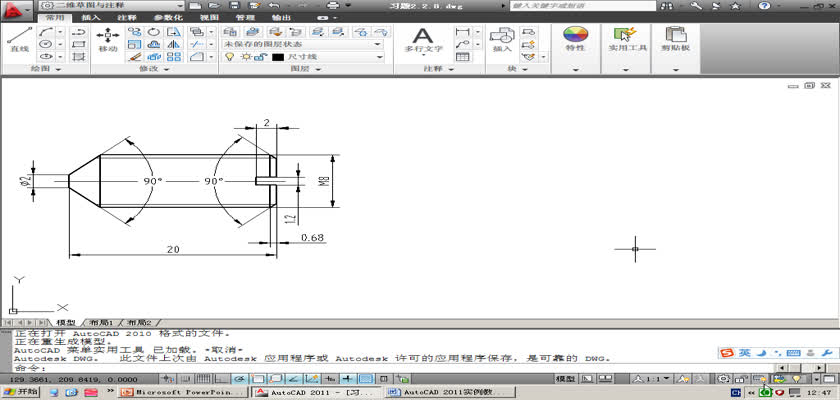Click the 模型 button in status bar
Screen dimensions: 840x400
point(566,379)
